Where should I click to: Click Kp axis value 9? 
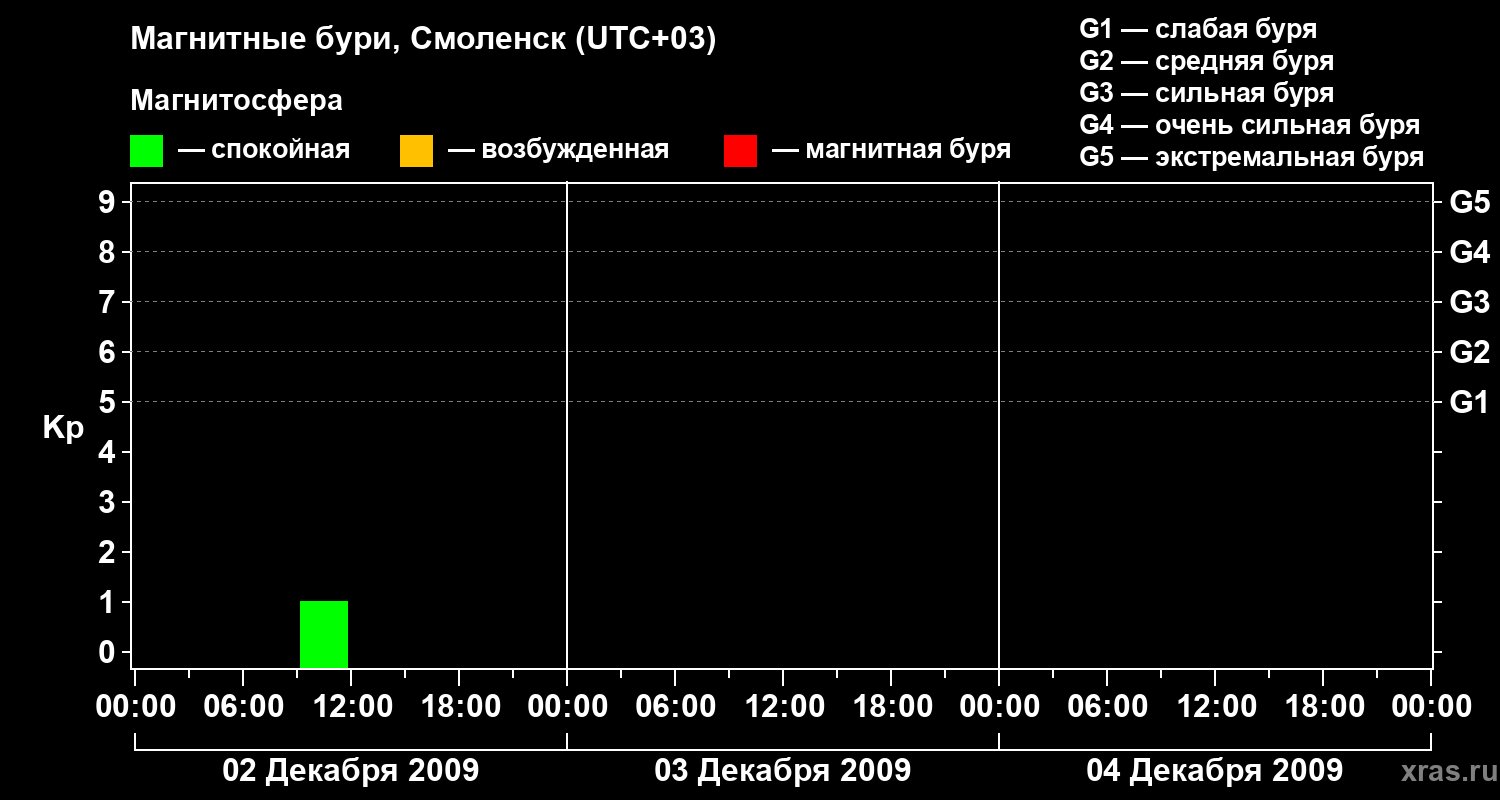[108, 202]
